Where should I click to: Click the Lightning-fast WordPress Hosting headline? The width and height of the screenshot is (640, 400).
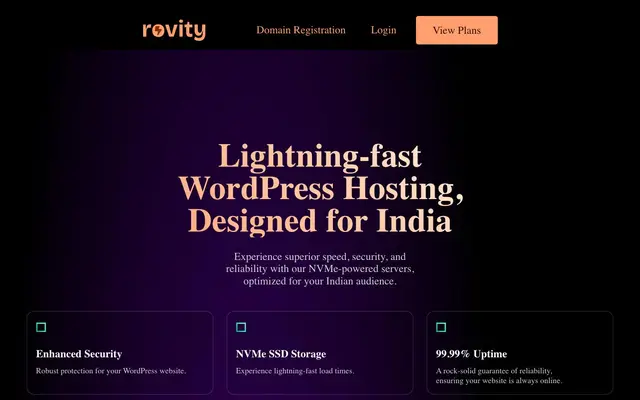click(x=320, y=189)
